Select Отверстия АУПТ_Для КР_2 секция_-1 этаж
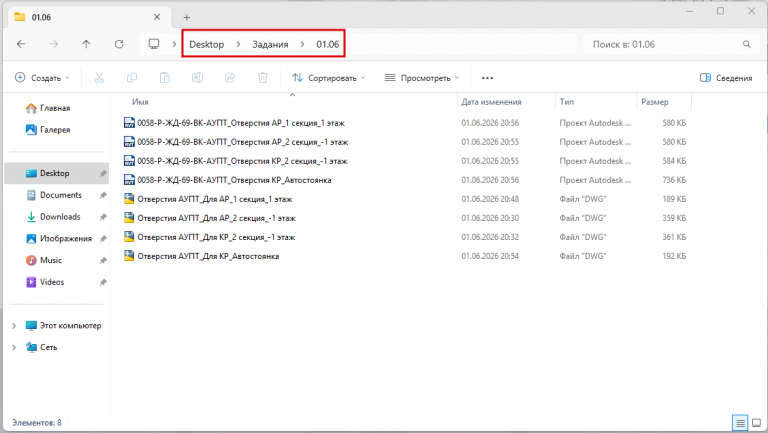 216,238
